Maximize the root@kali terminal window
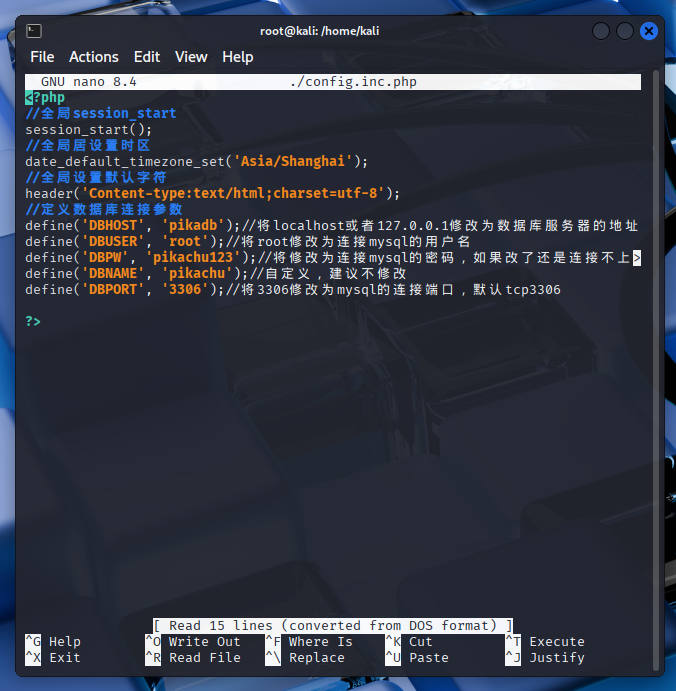The width and height of the screenshot is (676, 691). (624, 31)
